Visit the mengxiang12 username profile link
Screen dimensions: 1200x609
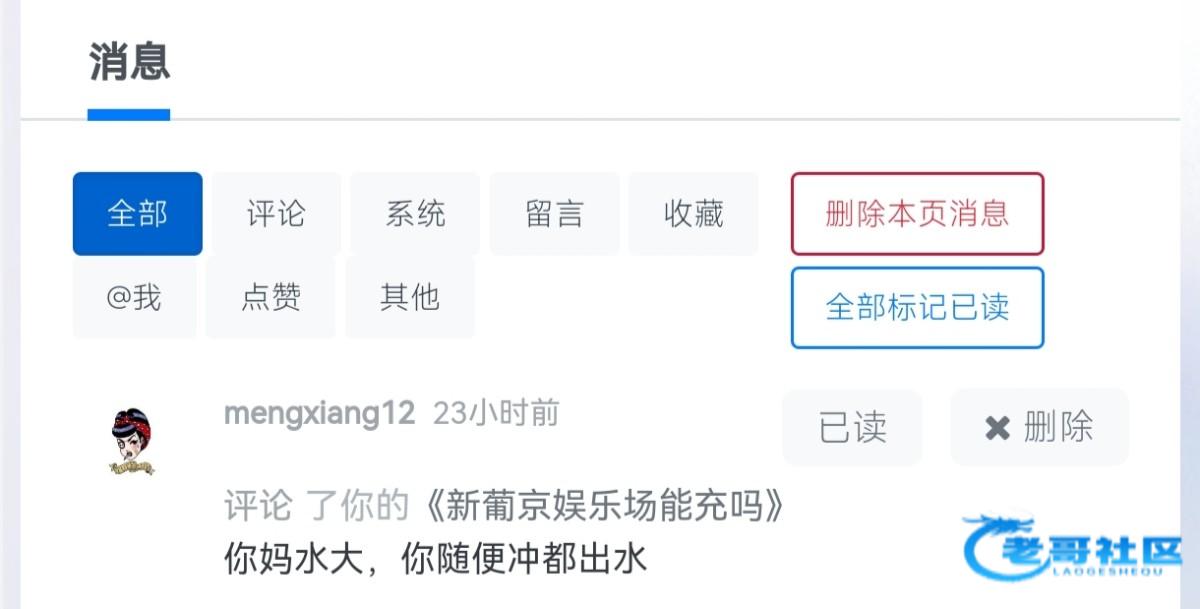(319, 414)
